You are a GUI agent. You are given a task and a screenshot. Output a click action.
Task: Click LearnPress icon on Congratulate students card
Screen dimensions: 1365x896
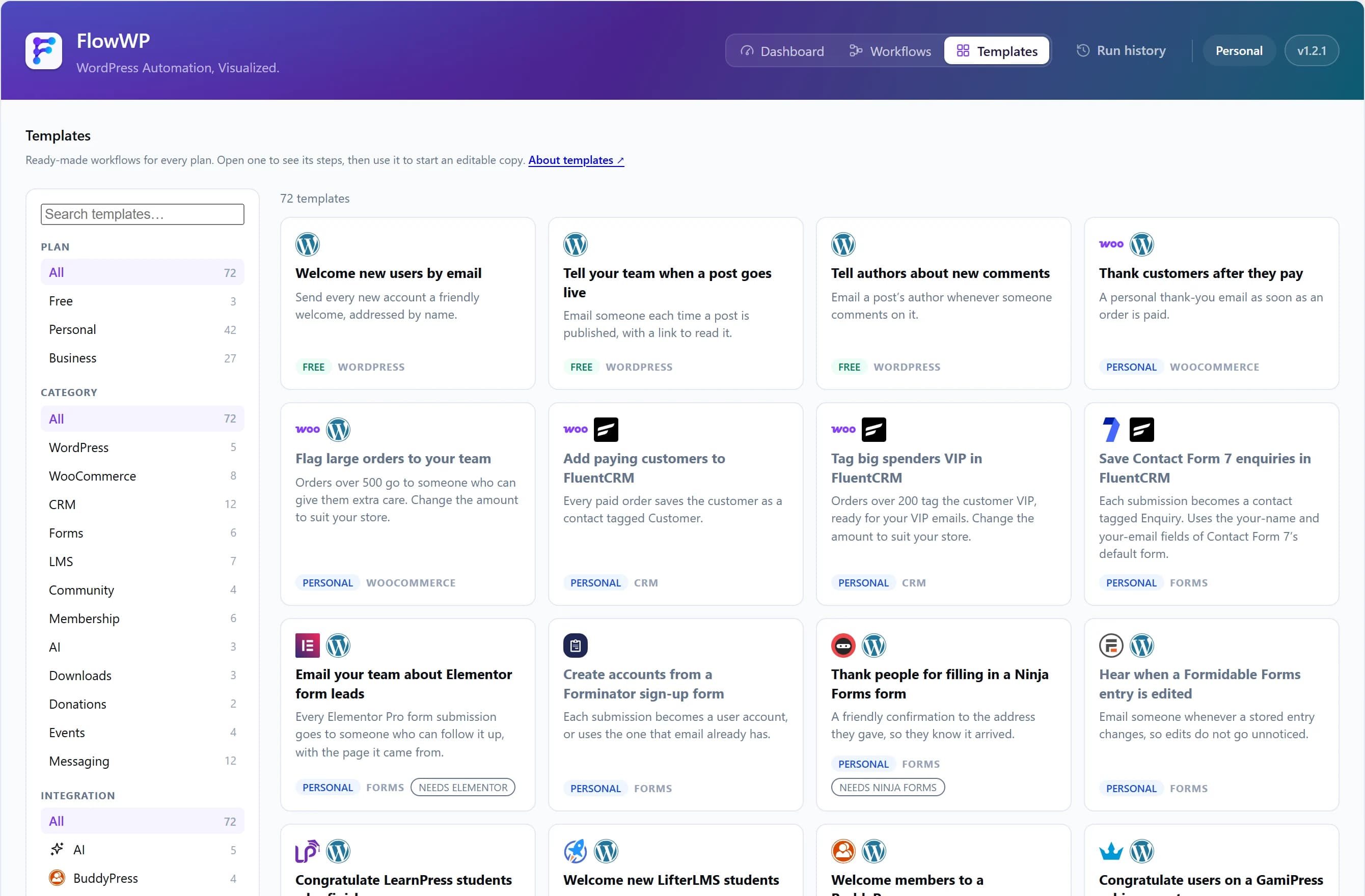[x=308, y=851]
